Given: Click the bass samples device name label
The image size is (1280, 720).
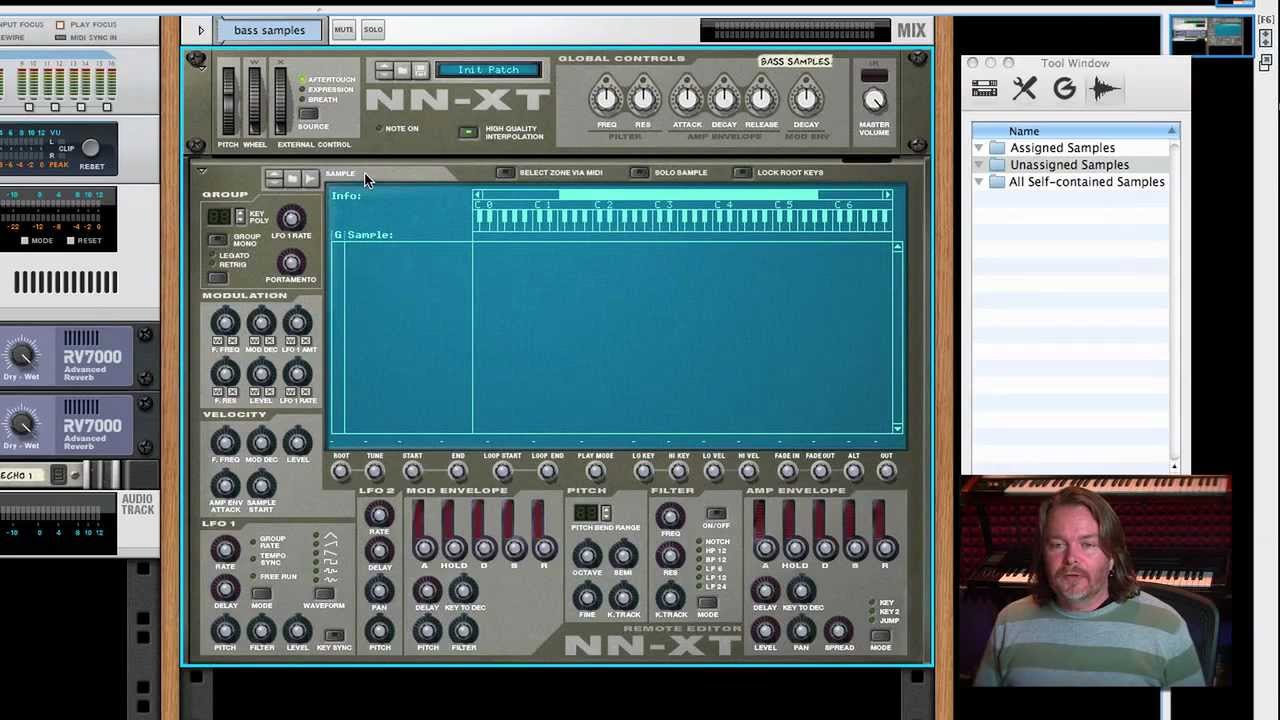Looking at the screenshot, I should pos(270,31).
